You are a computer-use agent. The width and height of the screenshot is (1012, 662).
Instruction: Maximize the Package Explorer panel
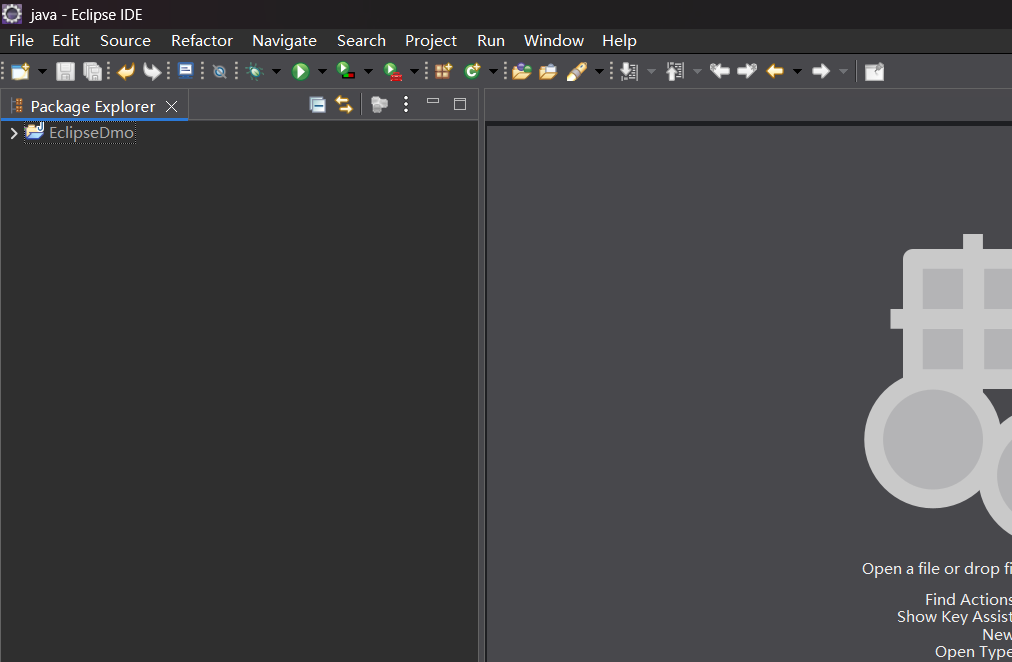point(460,105)
